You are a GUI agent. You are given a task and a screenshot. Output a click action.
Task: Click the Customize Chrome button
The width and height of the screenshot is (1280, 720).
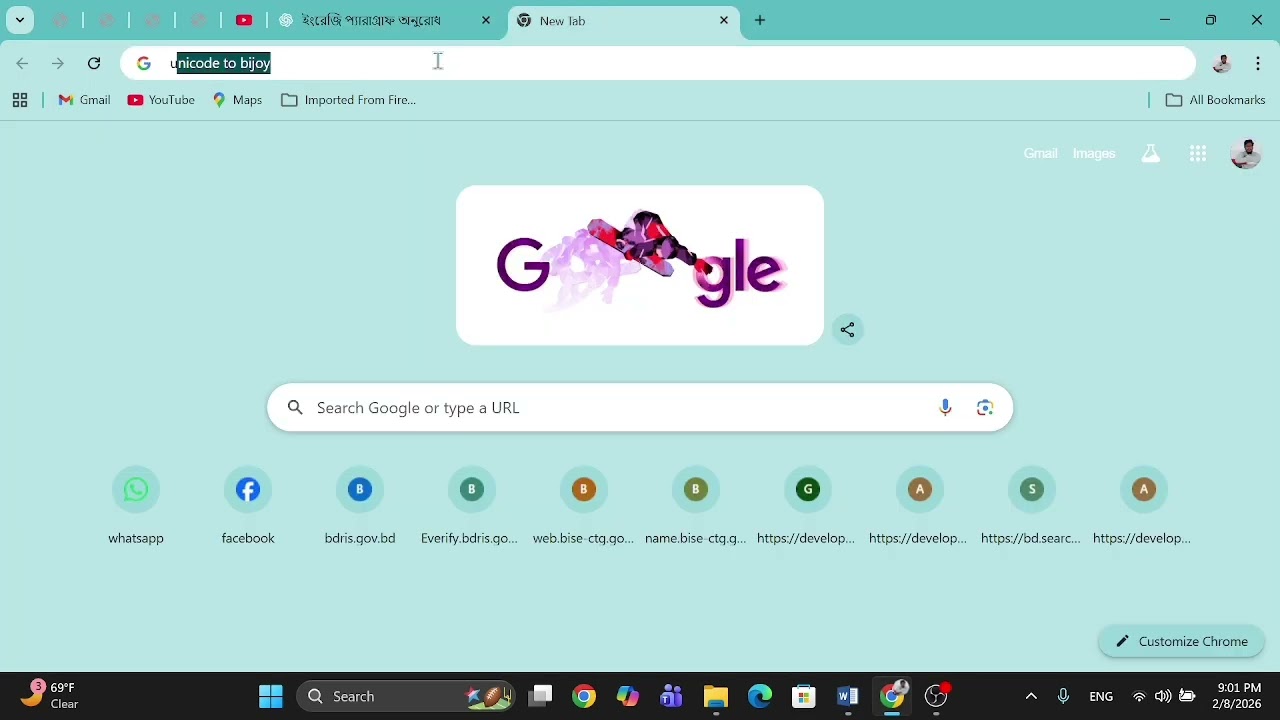[1182, 642]
